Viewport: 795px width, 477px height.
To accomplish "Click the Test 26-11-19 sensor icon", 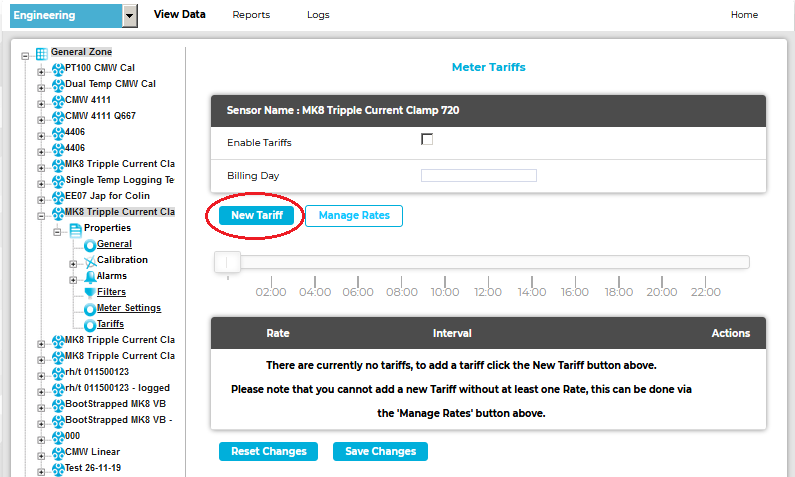I will click(x=58, y=470).
